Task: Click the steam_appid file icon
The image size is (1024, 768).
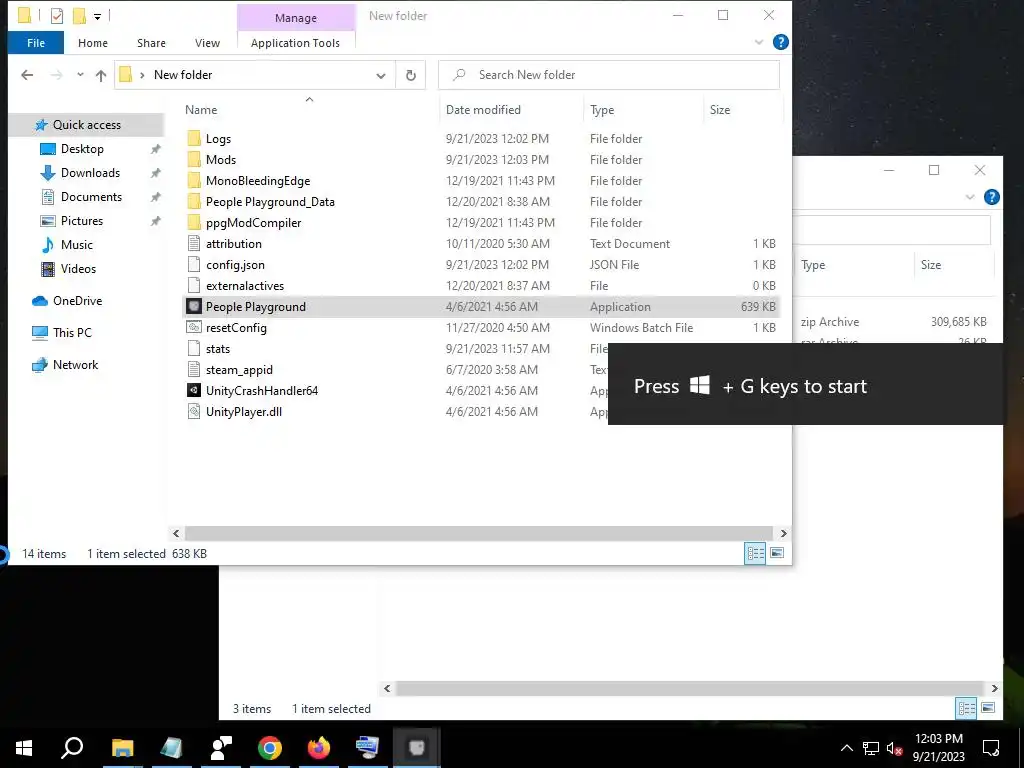Action: 194,370
